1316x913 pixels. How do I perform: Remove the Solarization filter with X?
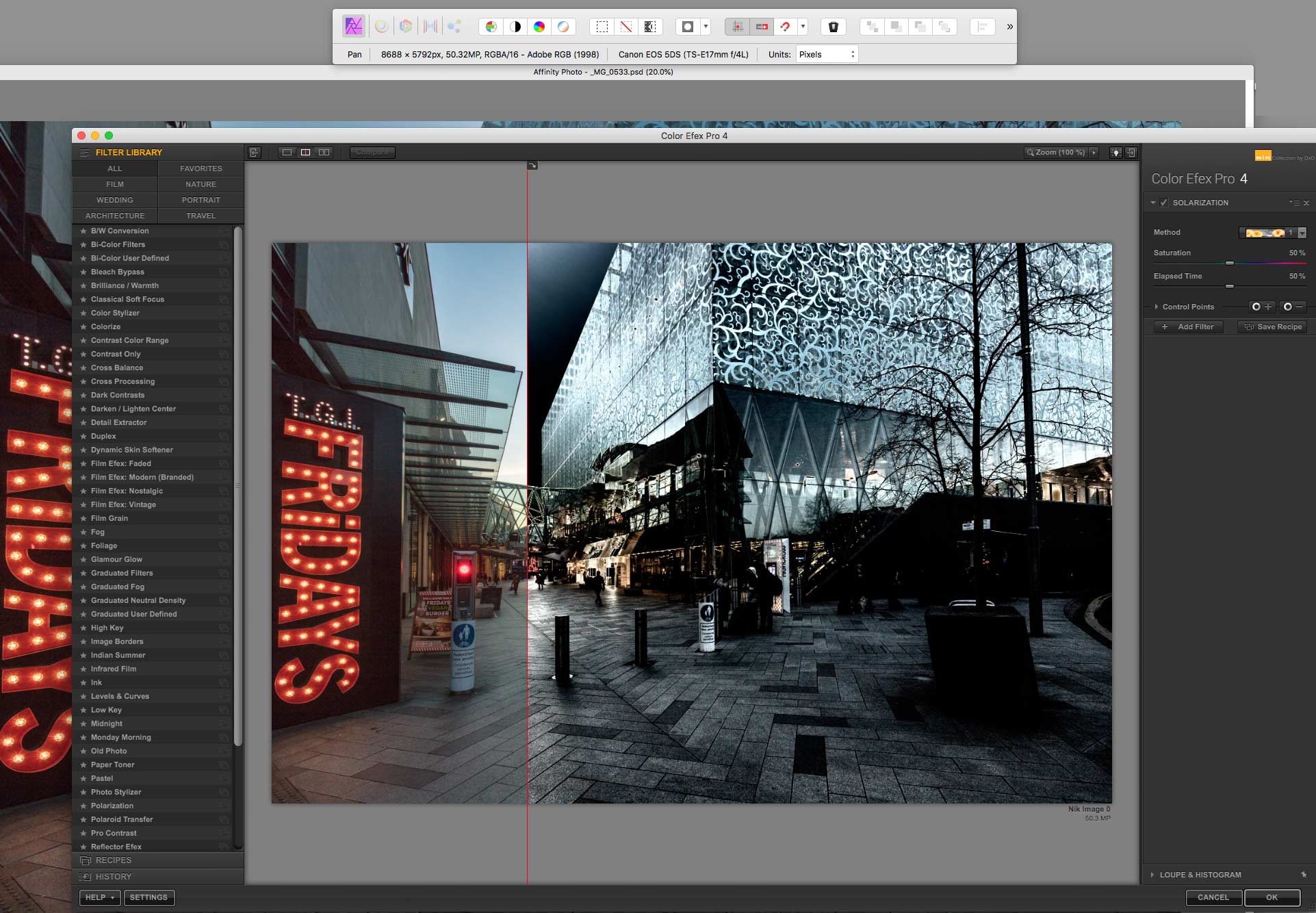tap(1306, 203)
